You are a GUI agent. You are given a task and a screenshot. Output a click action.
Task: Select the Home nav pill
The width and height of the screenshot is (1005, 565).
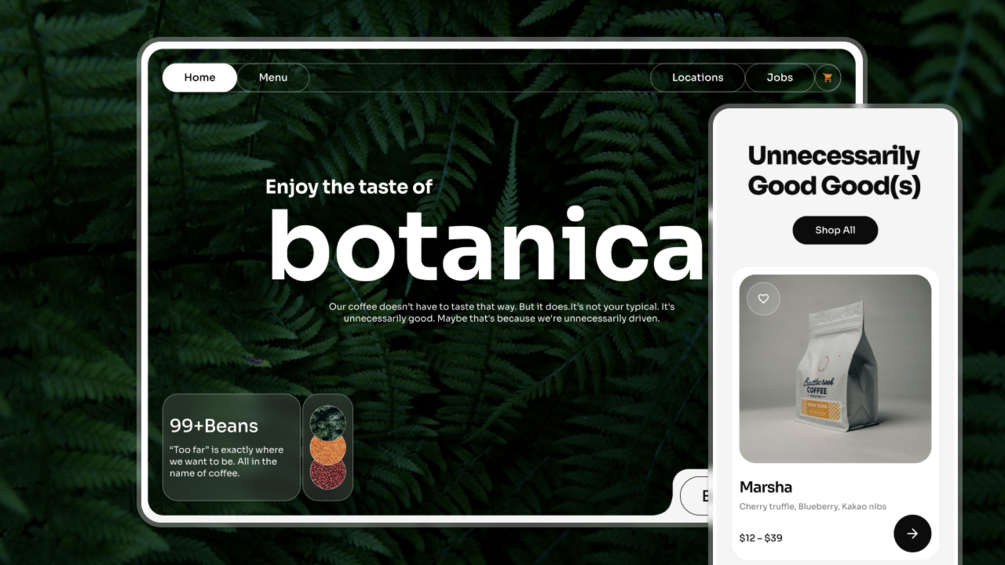pyautogui.click(x=199, y=78)
